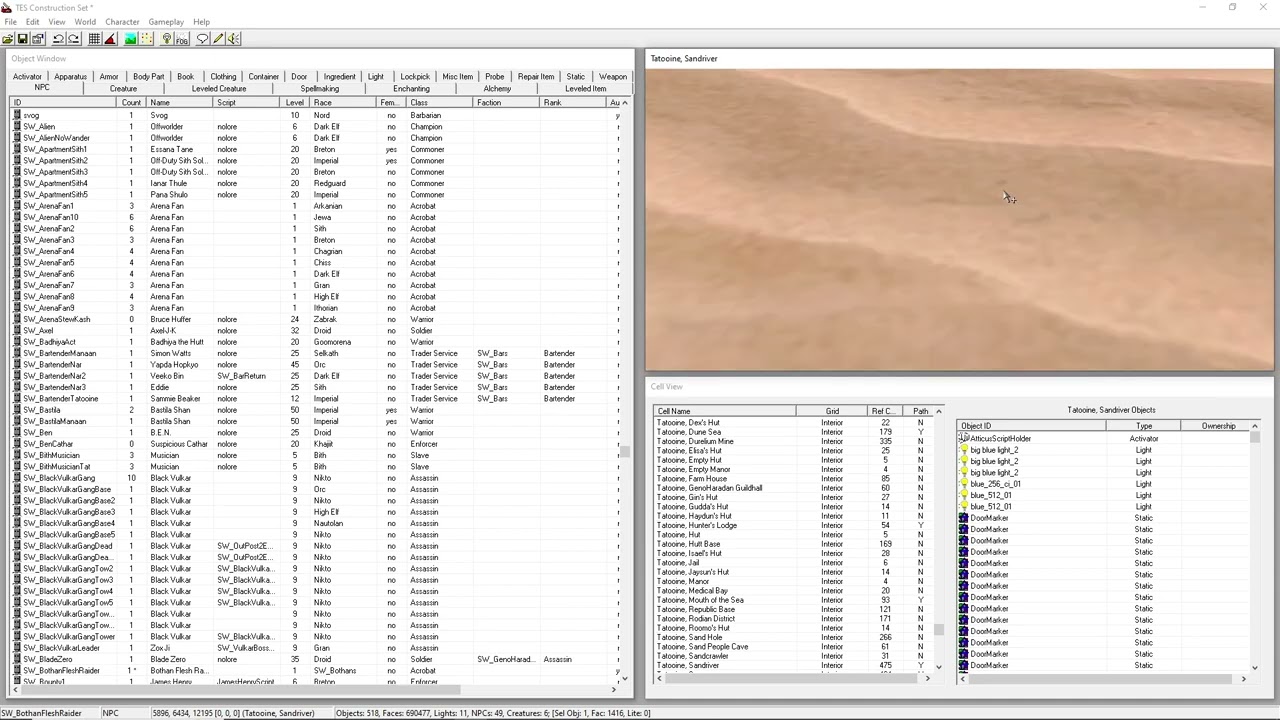Open the Character menu
The height and width of the screenshot is (720, 1280).
[x=122, y=22]
